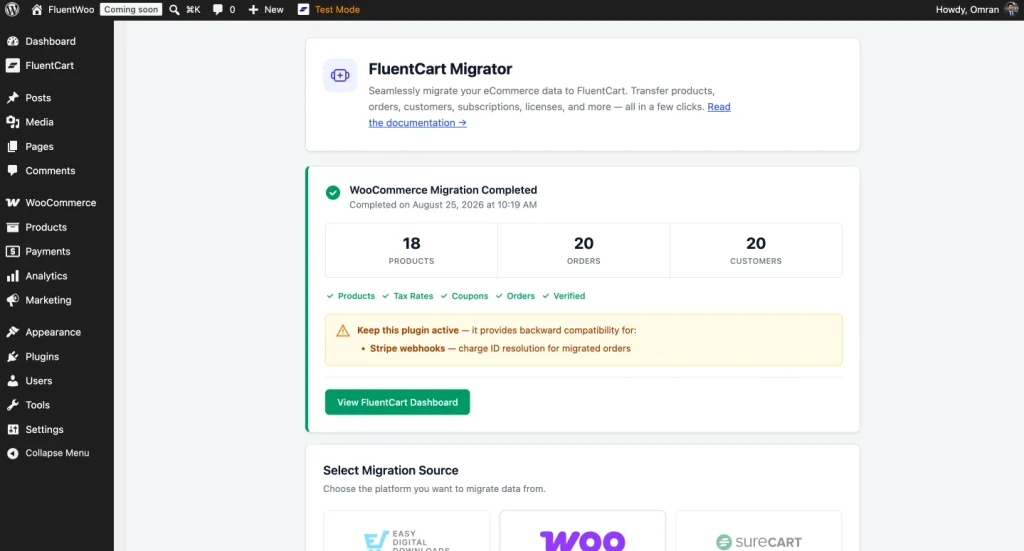Screen dimensions: 1024x551
Task: Click the FluentWoo site name link
Action: [x=71, y=10]
